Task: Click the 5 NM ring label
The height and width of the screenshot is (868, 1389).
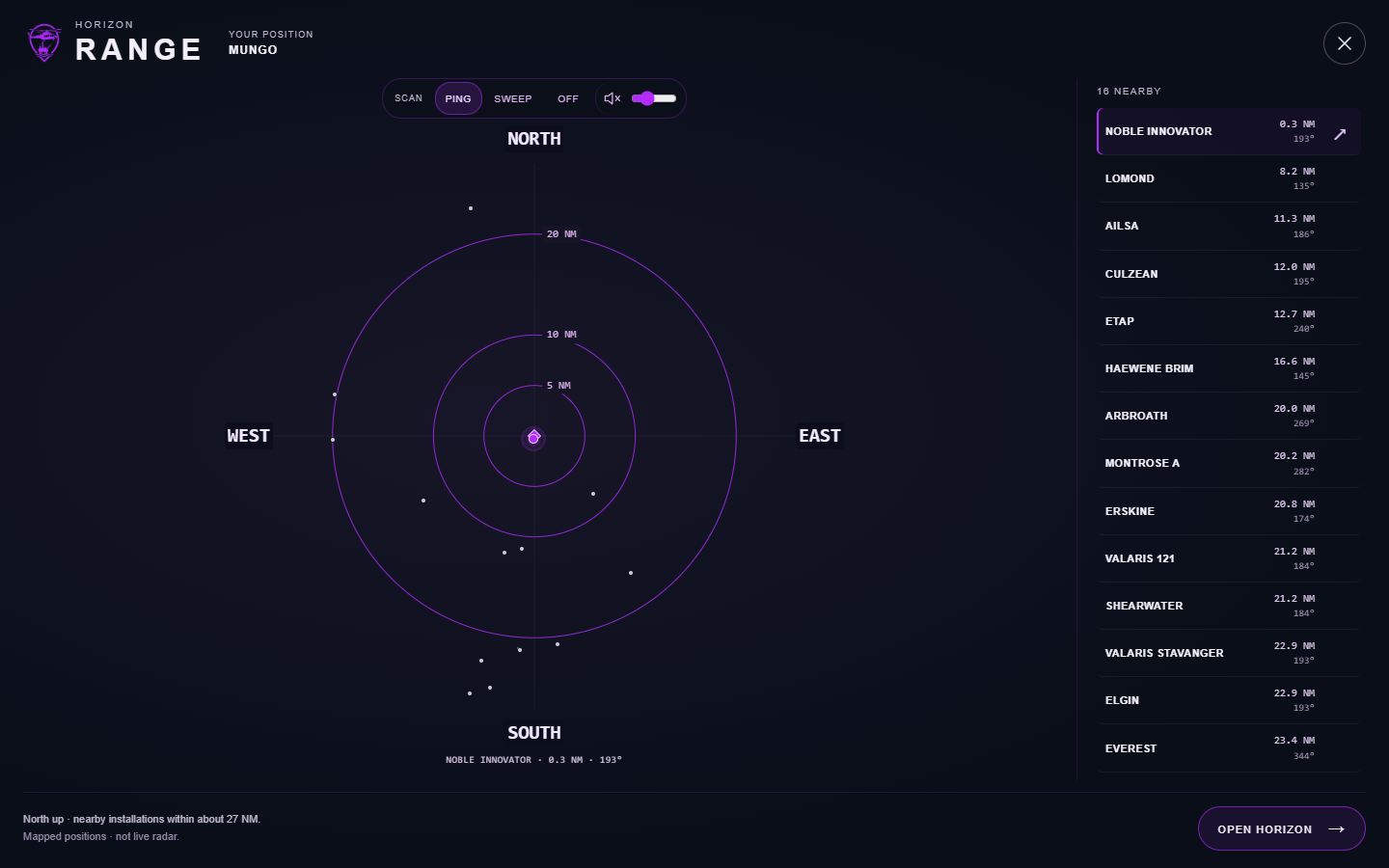Action: coord(558,386)
